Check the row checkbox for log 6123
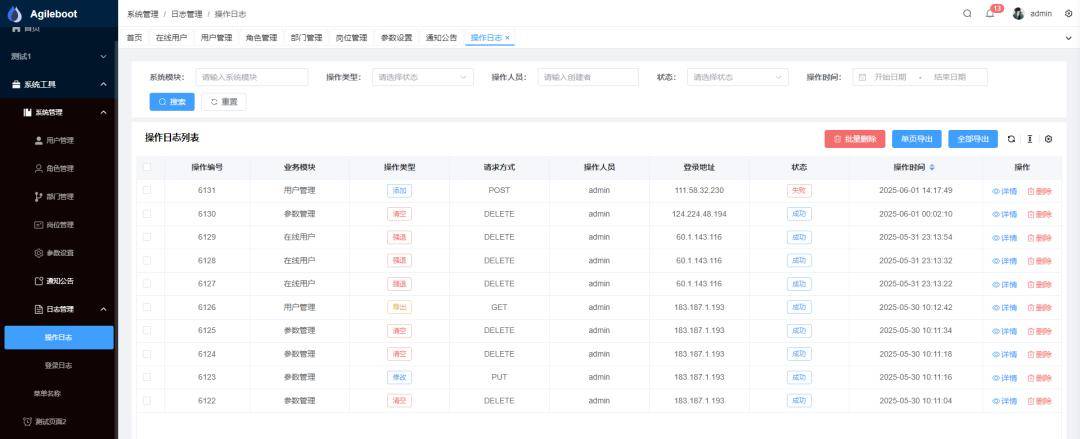The width and height of the screenshot is (1080, 439). [x=147, y=377]
